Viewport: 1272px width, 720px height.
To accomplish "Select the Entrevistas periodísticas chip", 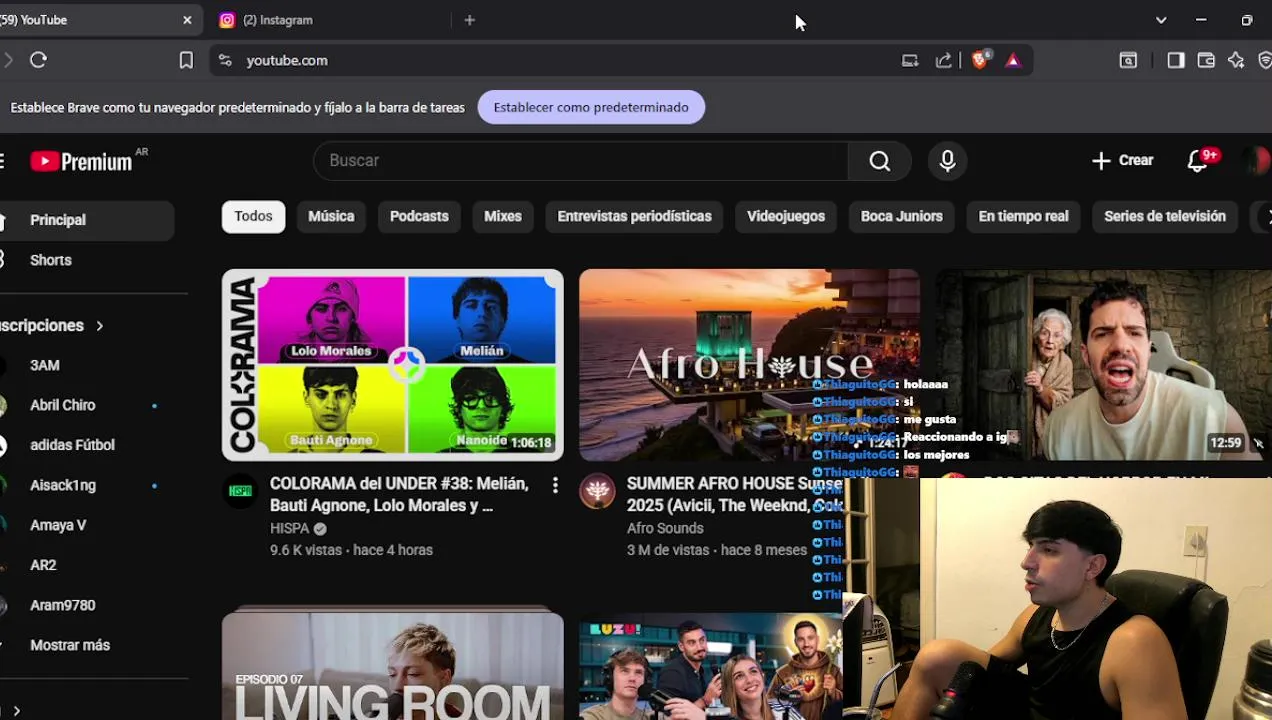I will click(634, 216).
